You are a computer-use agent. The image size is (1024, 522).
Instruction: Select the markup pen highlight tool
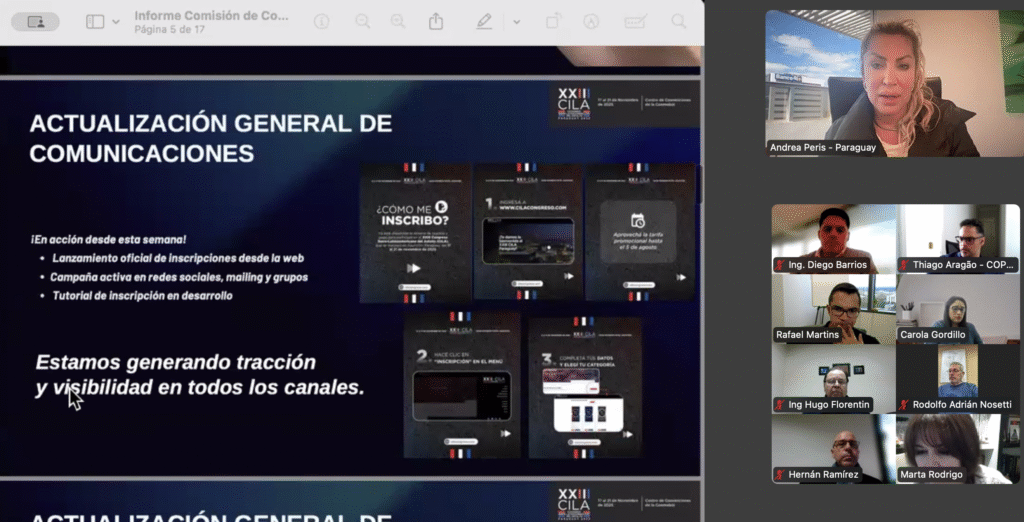(x=484, y=21)
